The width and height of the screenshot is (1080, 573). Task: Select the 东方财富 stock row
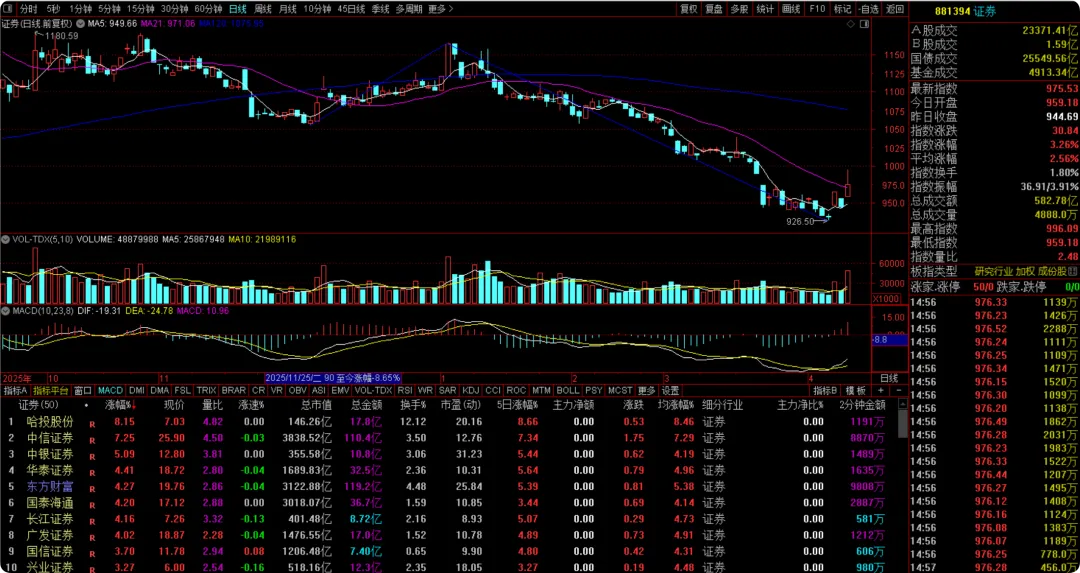coord(448,487)
